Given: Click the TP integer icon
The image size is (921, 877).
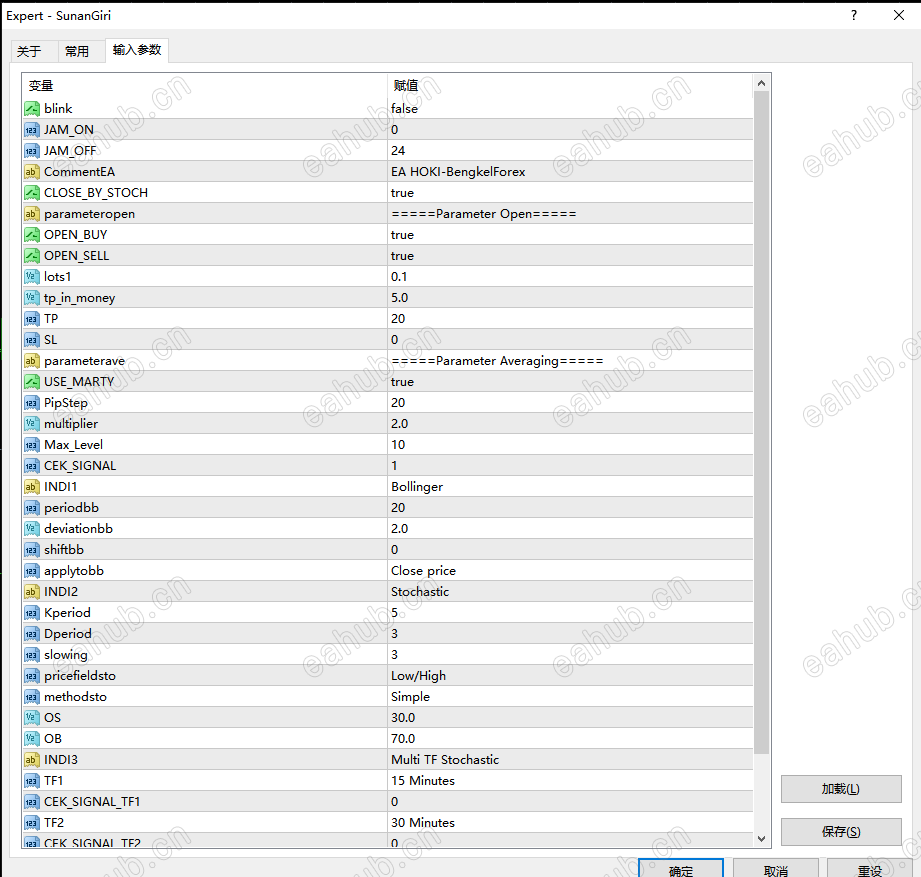Looking at the screenshot, I should pyautogui.click(x=32, y=319).
